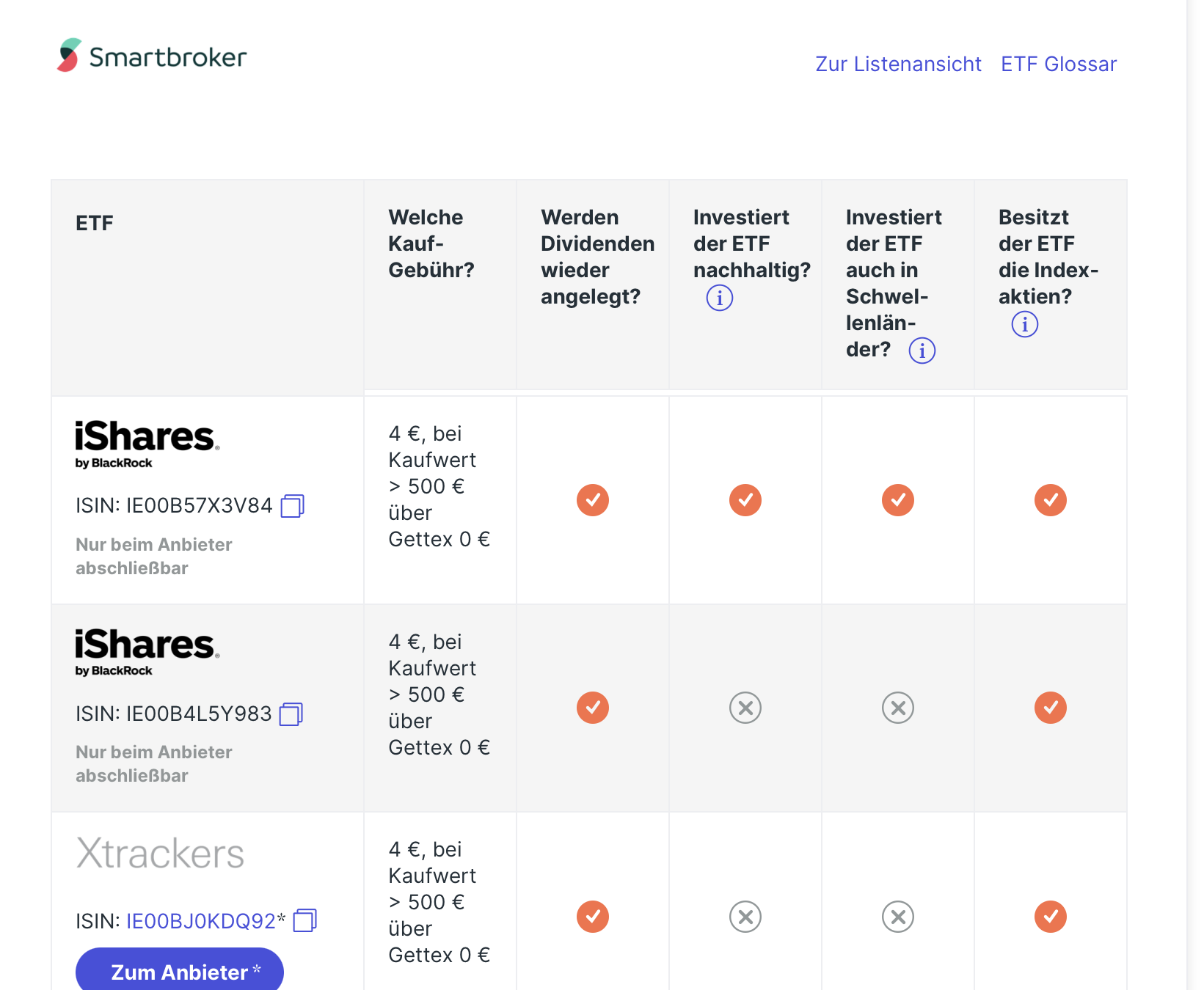Click the 'Welche Kauf-Gebühr?' column header
Image resolution: width=1204 pixels, height=990 pixels.
[x=431, y=243]
